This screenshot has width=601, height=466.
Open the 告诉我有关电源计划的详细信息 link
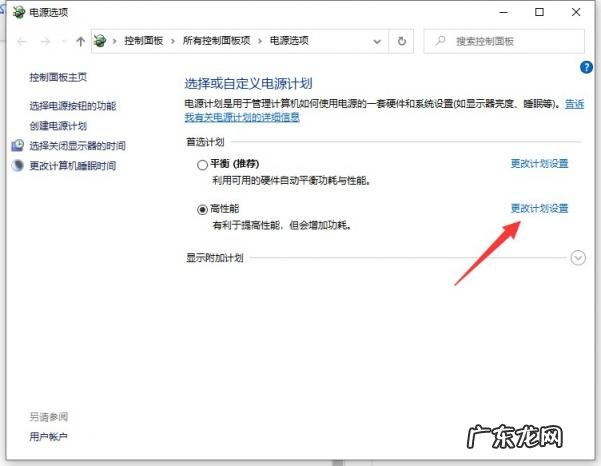click(x=242, y=117)
